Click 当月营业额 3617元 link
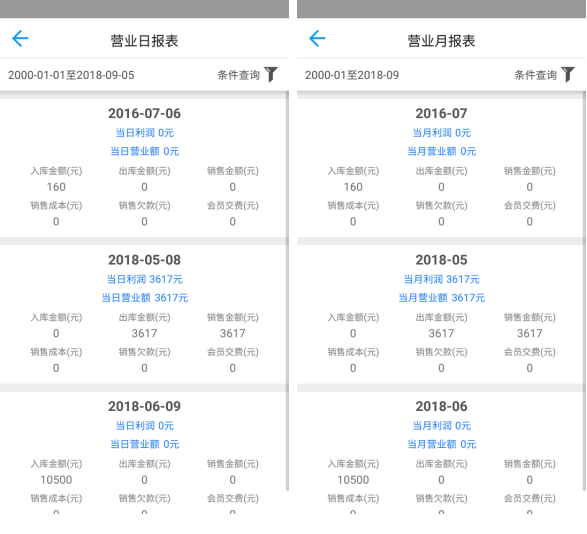 (x=441, y=298)
